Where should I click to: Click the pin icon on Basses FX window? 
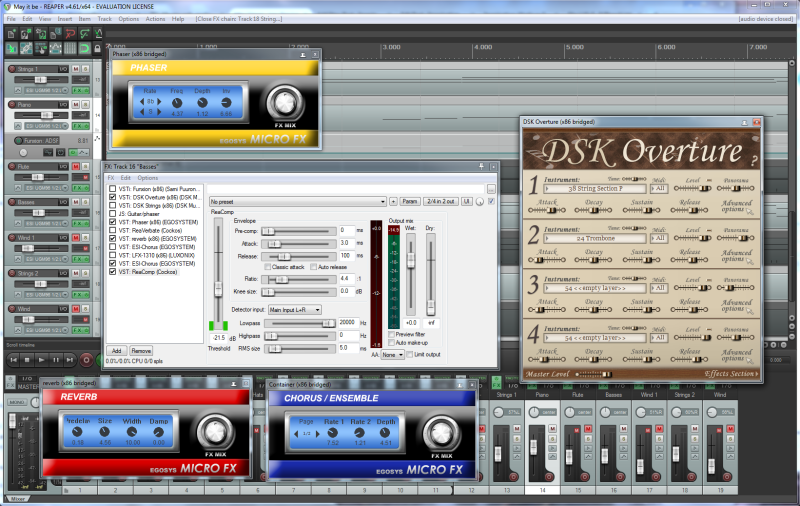click(481, 166)
